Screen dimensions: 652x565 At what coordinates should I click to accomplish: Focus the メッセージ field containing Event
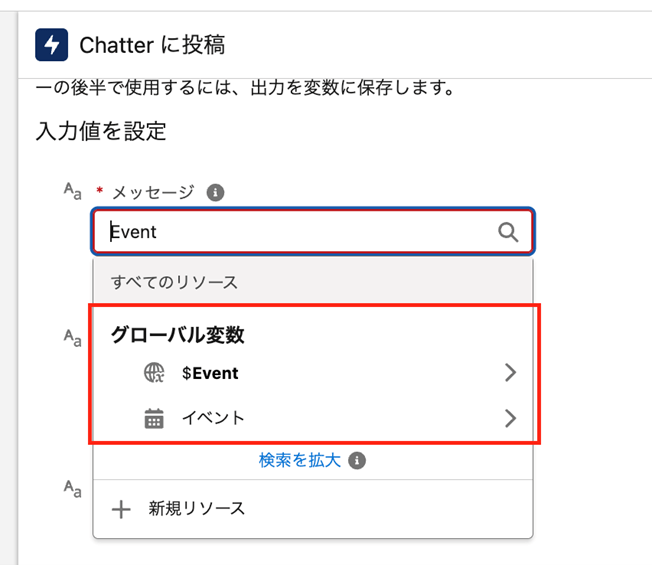300,232
